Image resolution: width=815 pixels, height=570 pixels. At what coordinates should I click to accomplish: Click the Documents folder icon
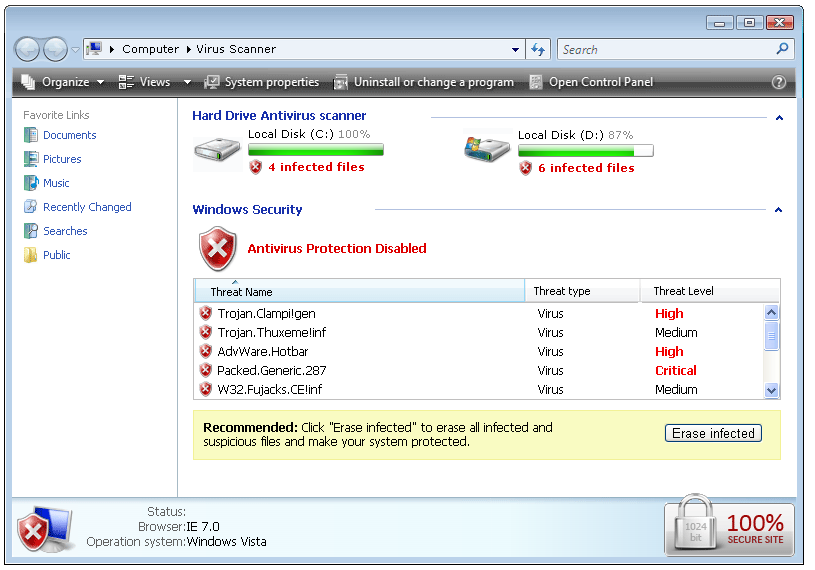click(31, 135)
